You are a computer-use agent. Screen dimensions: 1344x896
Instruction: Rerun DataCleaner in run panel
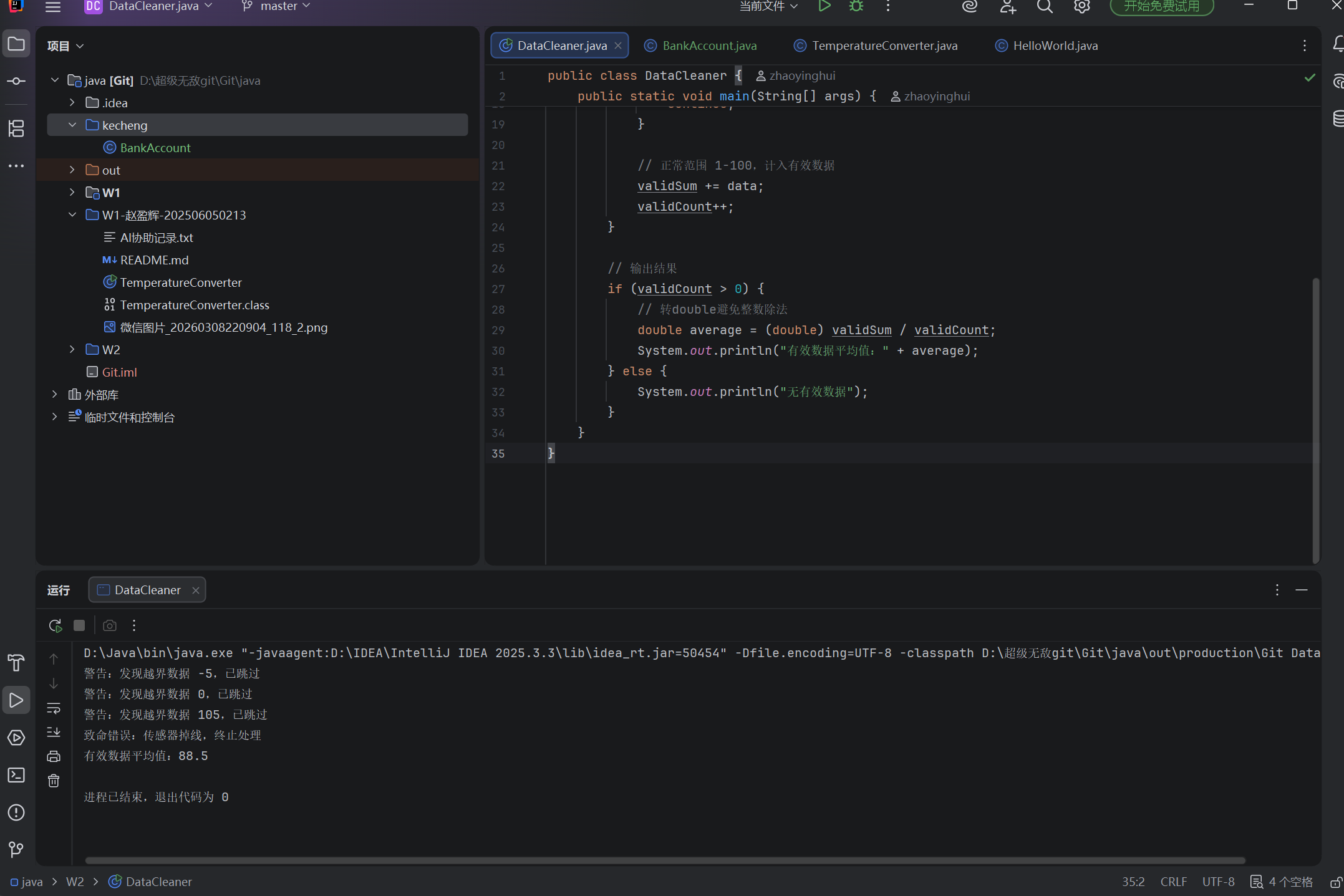[x=56, y=625]
